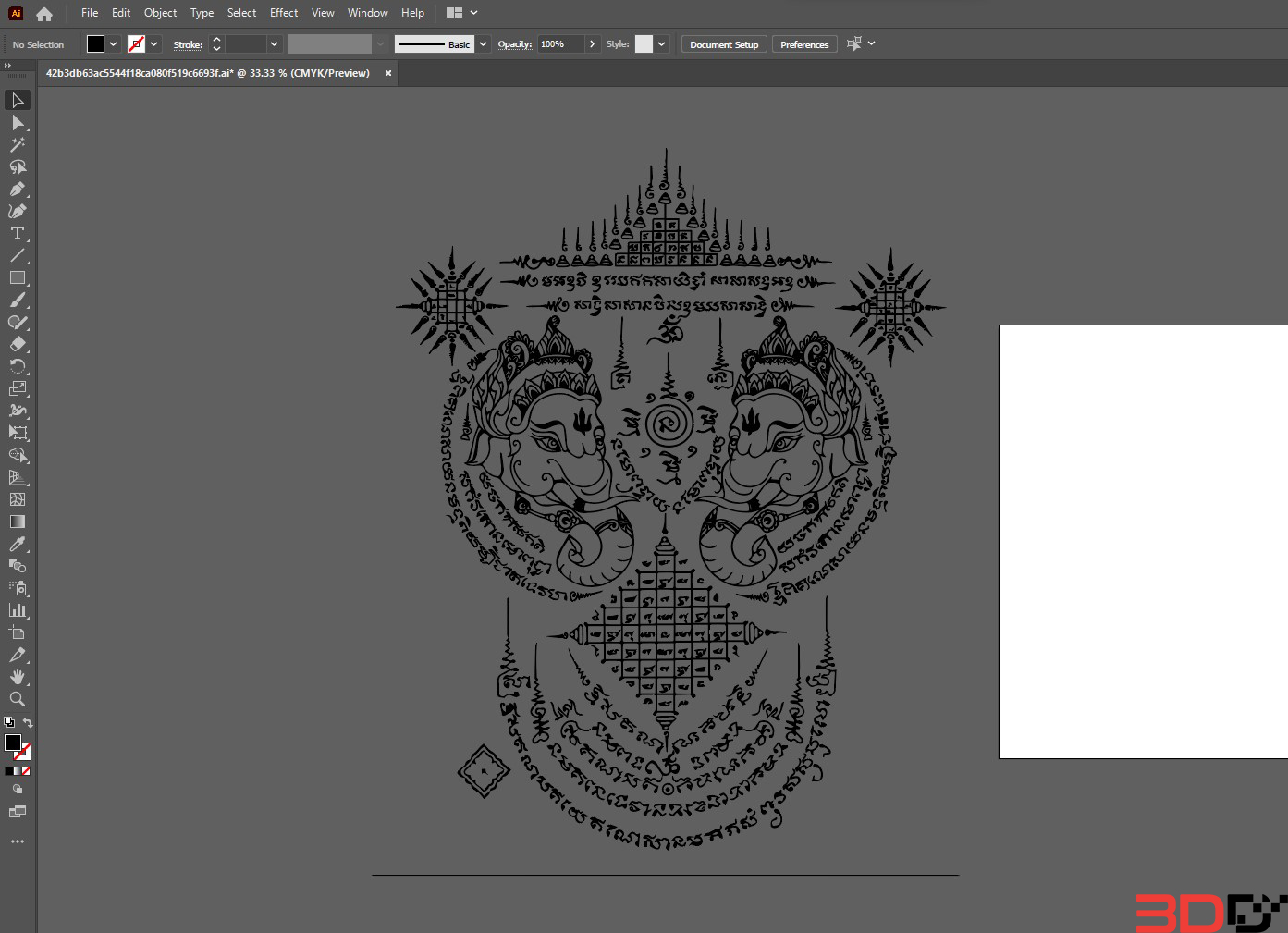Change the Screen Mode
The width and height of the screenshot is (1288, 933).
pyautogui.click(x=18, y=812)
